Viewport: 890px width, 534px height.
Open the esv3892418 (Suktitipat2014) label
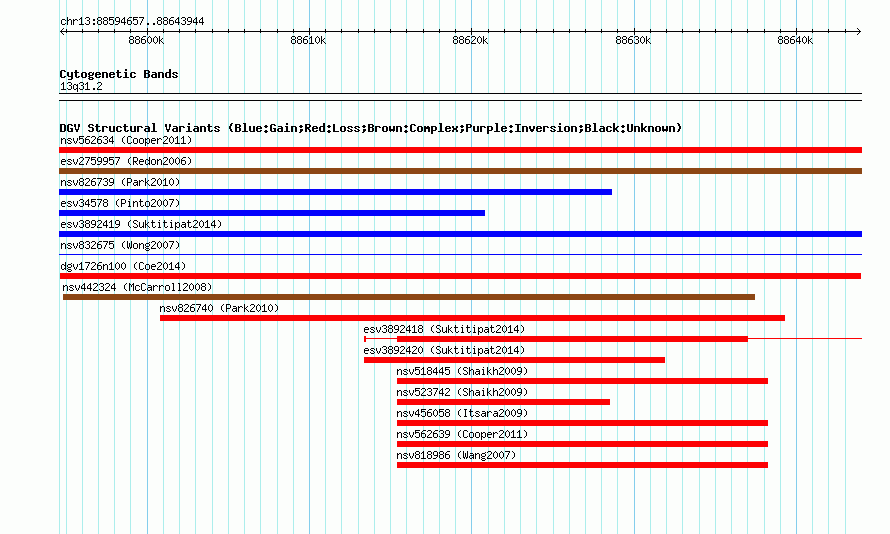tap(444, 329)
